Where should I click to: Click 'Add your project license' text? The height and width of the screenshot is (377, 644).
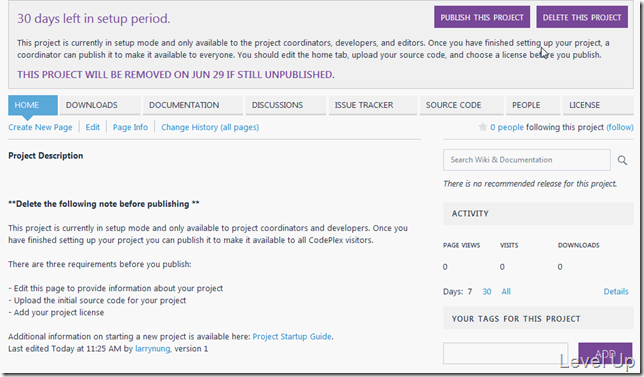[56, 313]
